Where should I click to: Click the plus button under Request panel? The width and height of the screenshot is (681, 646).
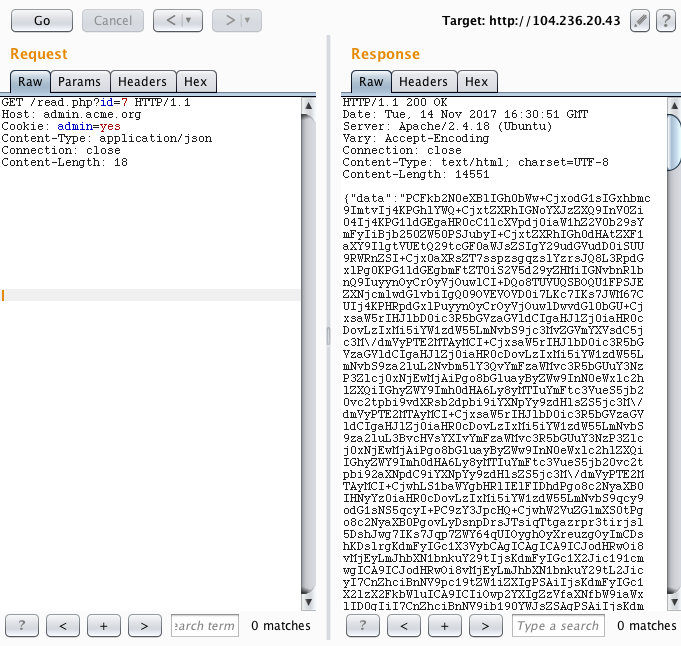pos(103,626)
